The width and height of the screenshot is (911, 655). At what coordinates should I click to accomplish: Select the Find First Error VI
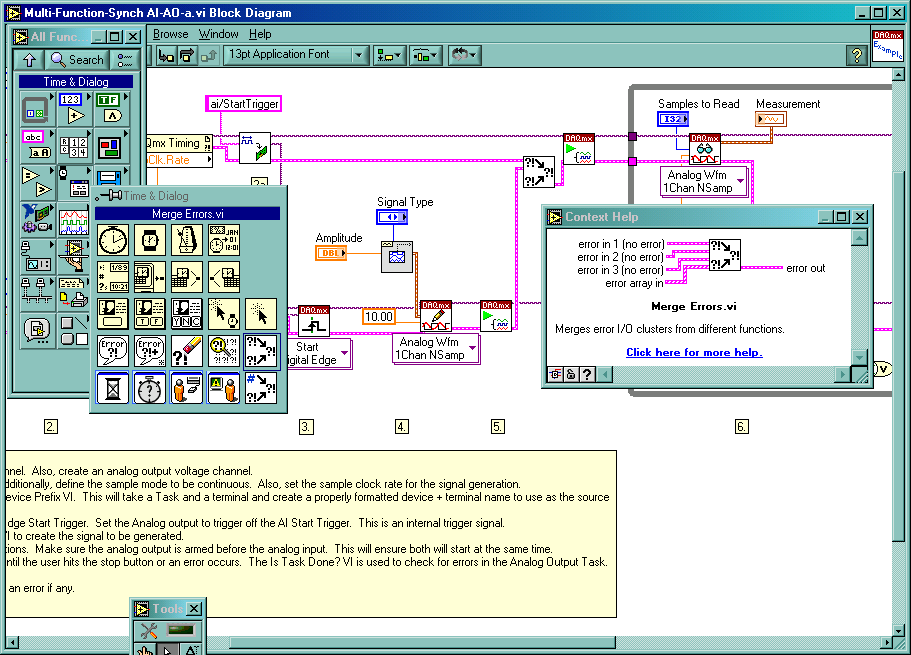tap(224, 351)
